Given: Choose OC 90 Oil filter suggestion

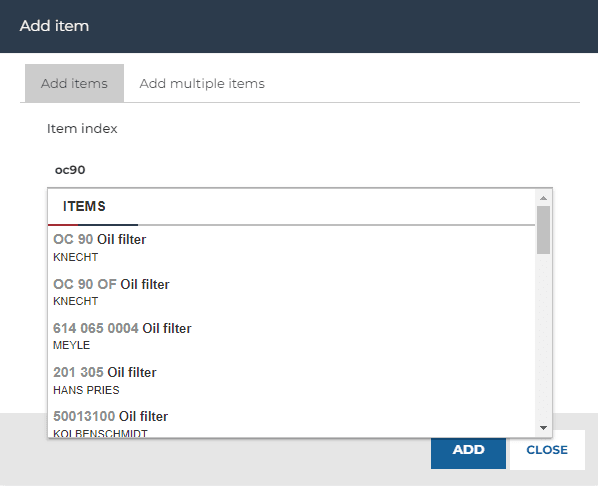Looking at the screenshot, I should pyautogui.click(x=291, y=248).
